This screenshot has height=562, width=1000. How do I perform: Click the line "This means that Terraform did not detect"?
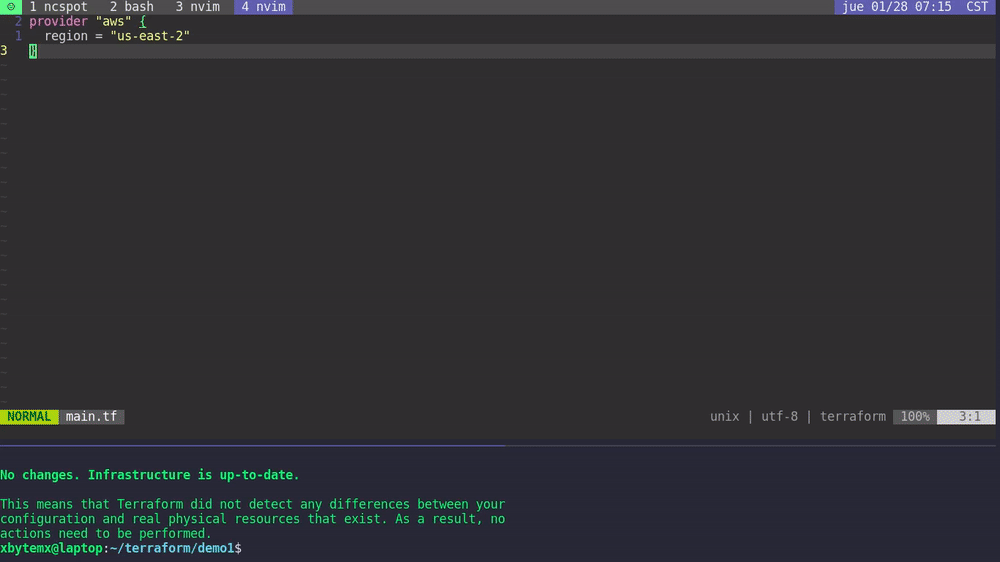click(x=253, y=505)
